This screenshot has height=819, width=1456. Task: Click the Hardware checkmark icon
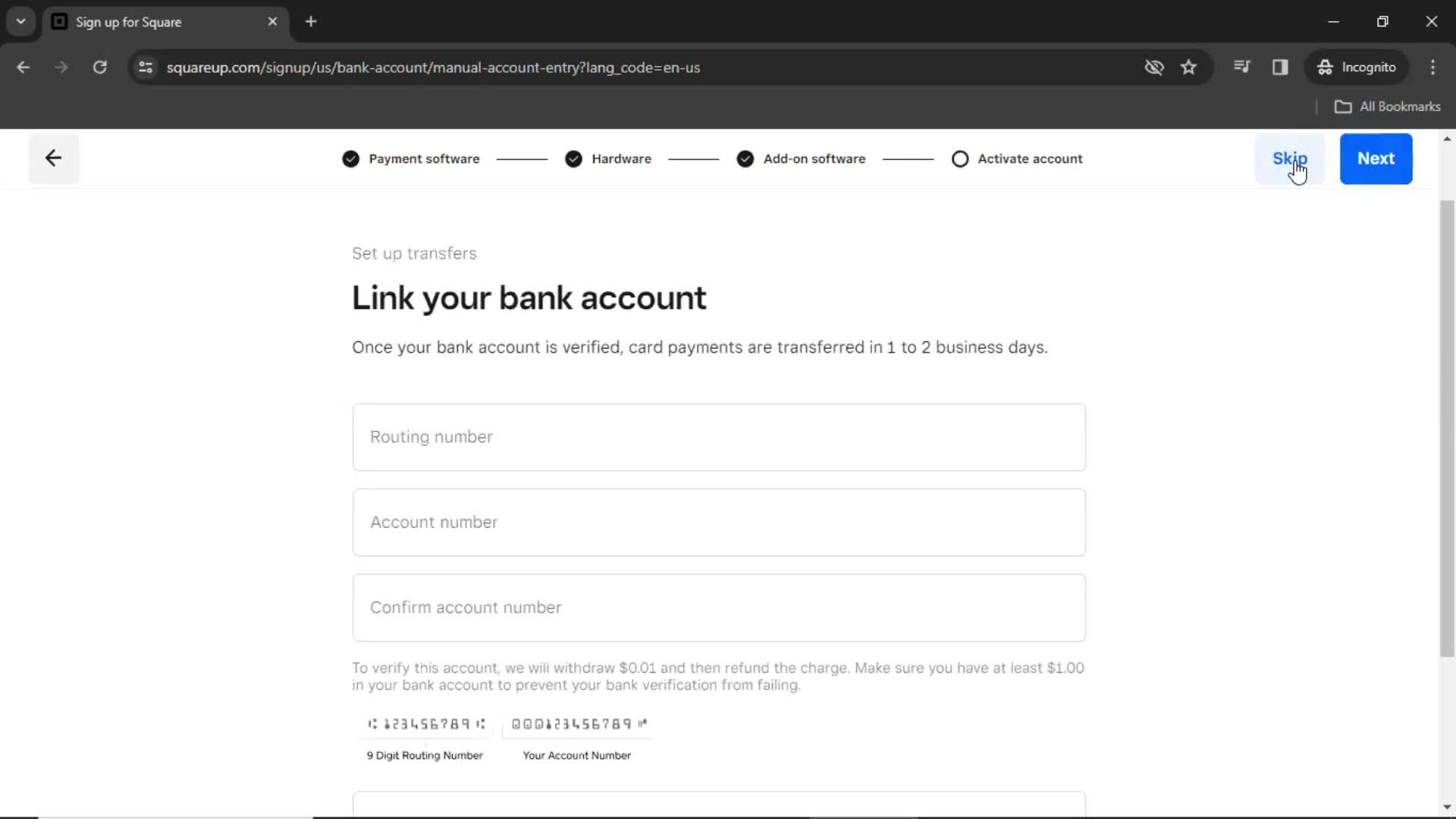574,158
